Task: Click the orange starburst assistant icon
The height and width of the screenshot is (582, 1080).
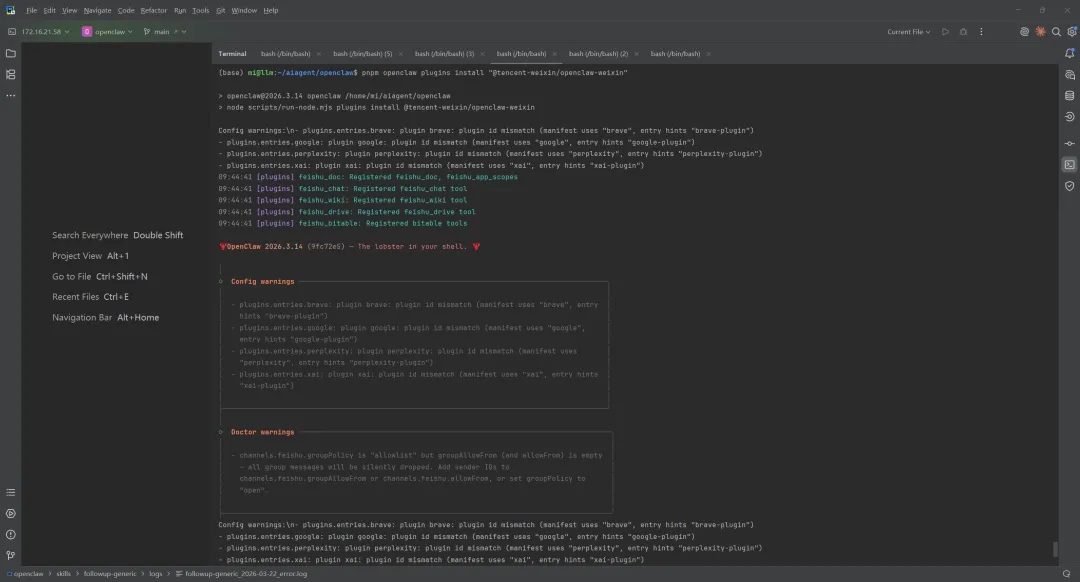Action: click(x=1040, y=32)
